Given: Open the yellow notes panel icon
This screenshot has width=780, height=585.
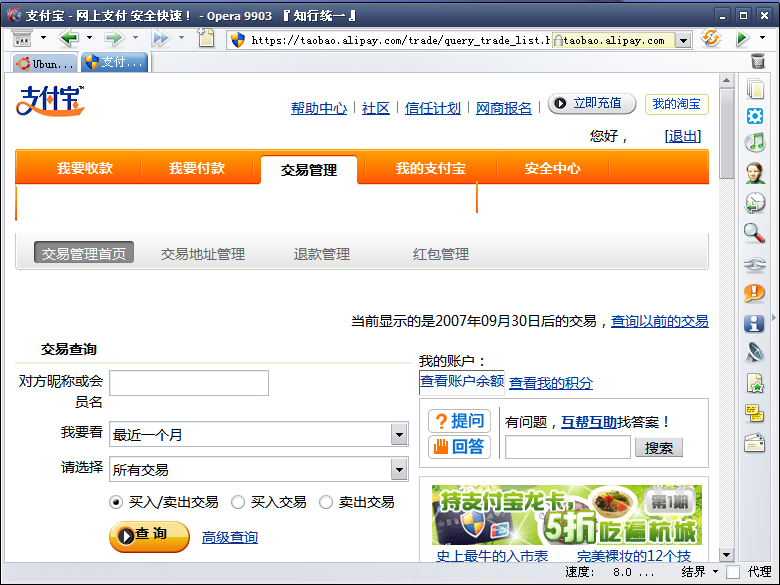Looking at the screenshot, I should point(755,413).
